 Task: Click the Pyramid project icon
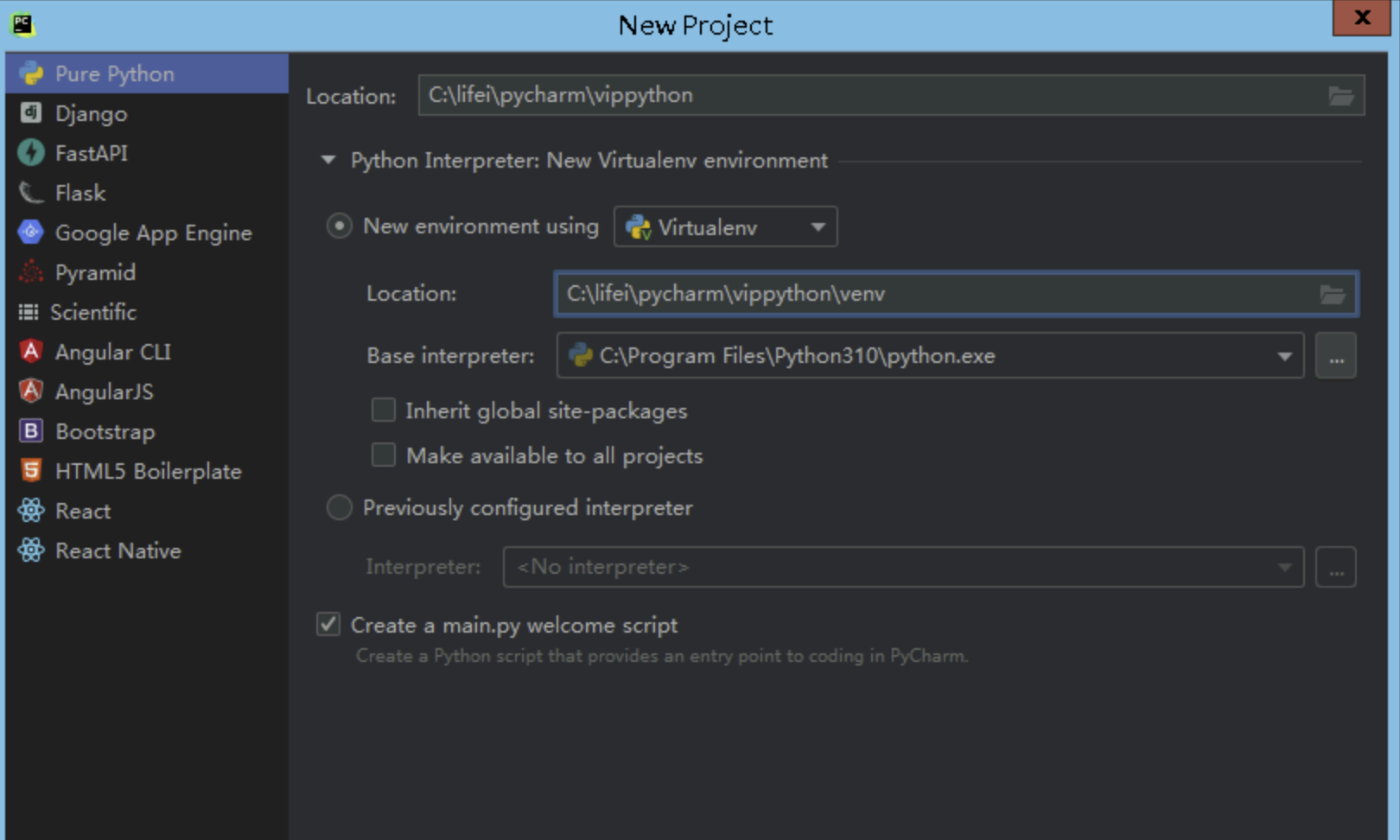[31, 272]
